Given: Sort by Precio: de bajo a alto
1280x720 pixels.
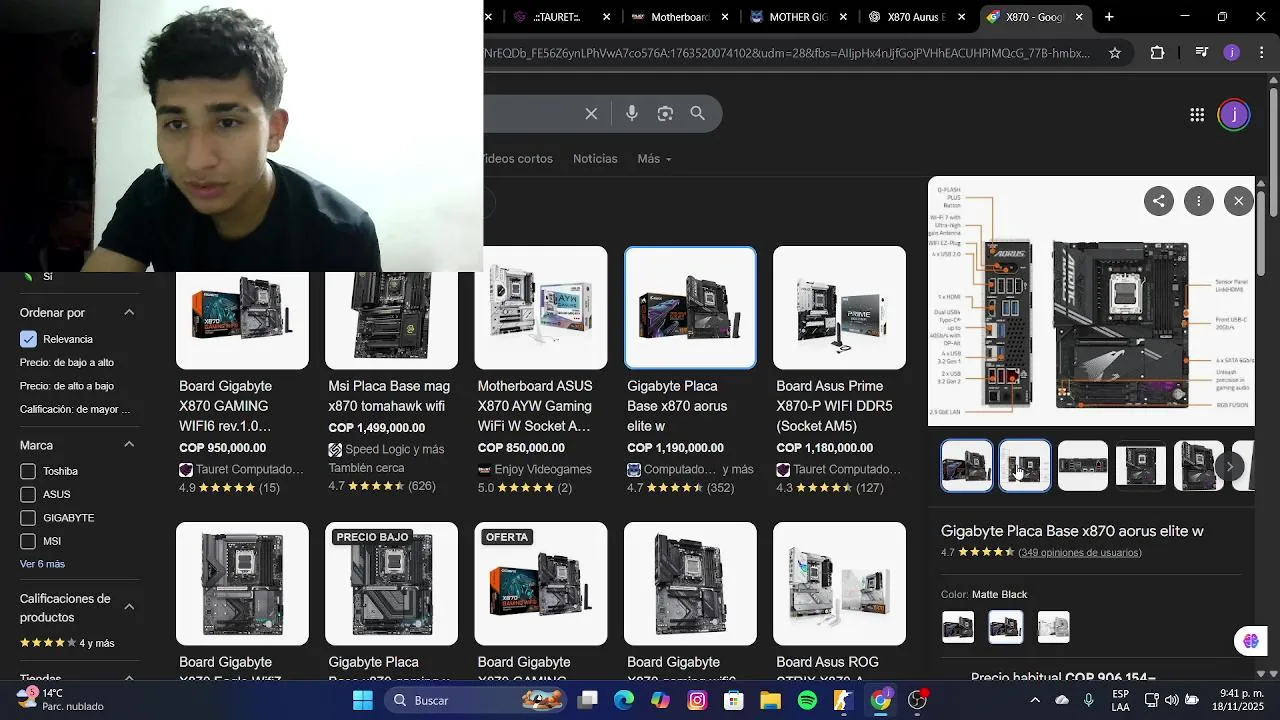Looking at the screenshot, I should click(67, 363).
